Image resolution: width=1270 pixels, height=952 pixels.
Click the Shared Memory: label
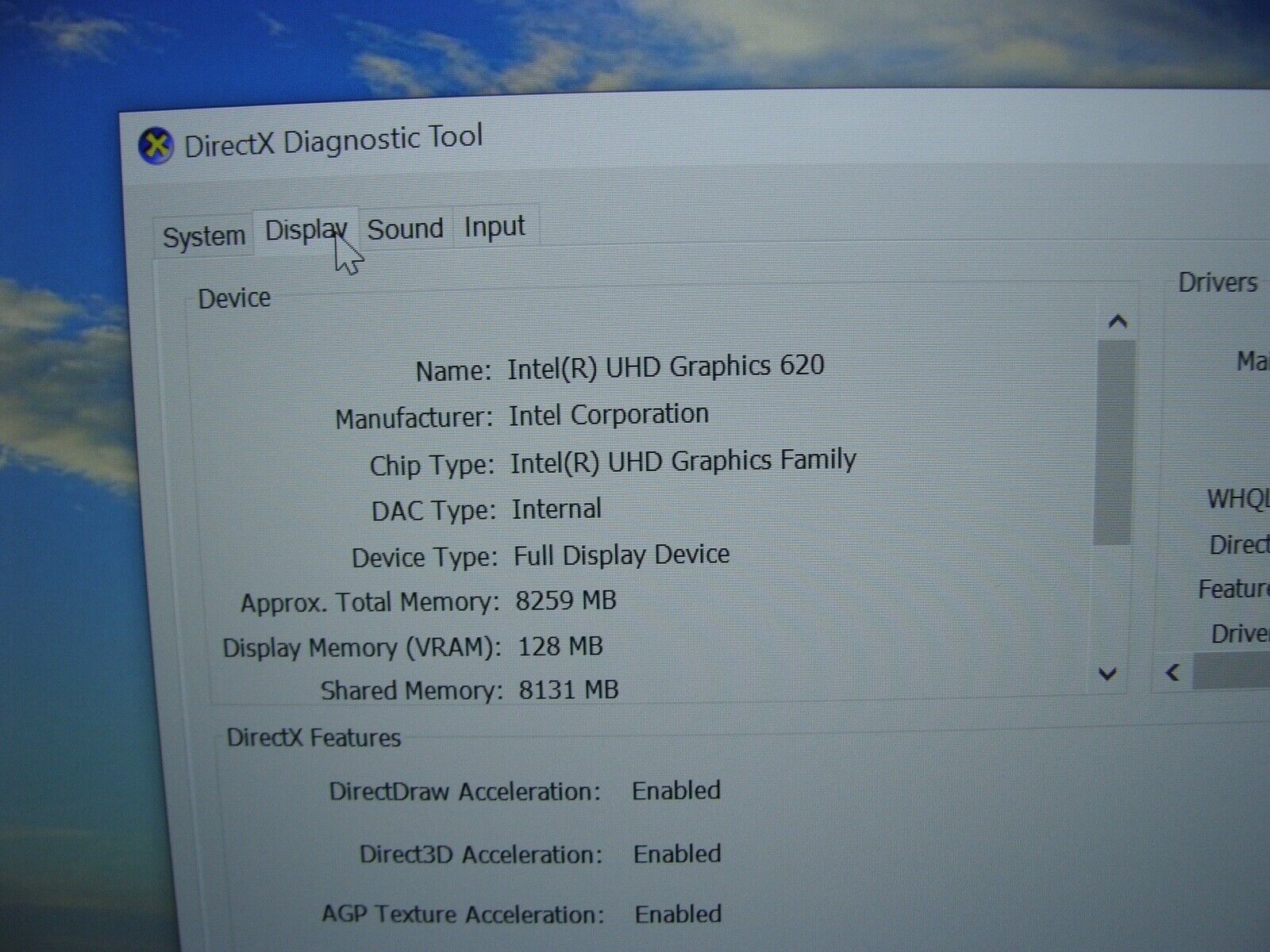tap(412, 691)
